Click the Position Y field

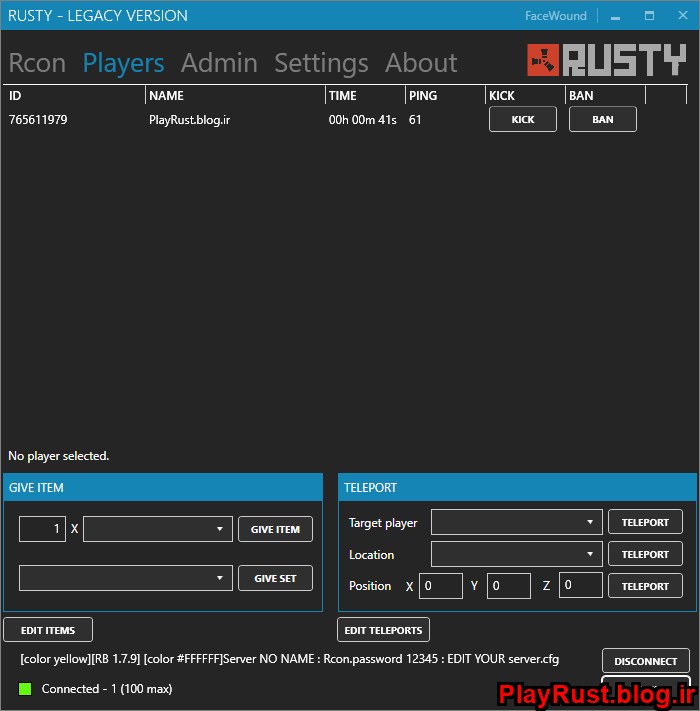[x=509, y=586]
